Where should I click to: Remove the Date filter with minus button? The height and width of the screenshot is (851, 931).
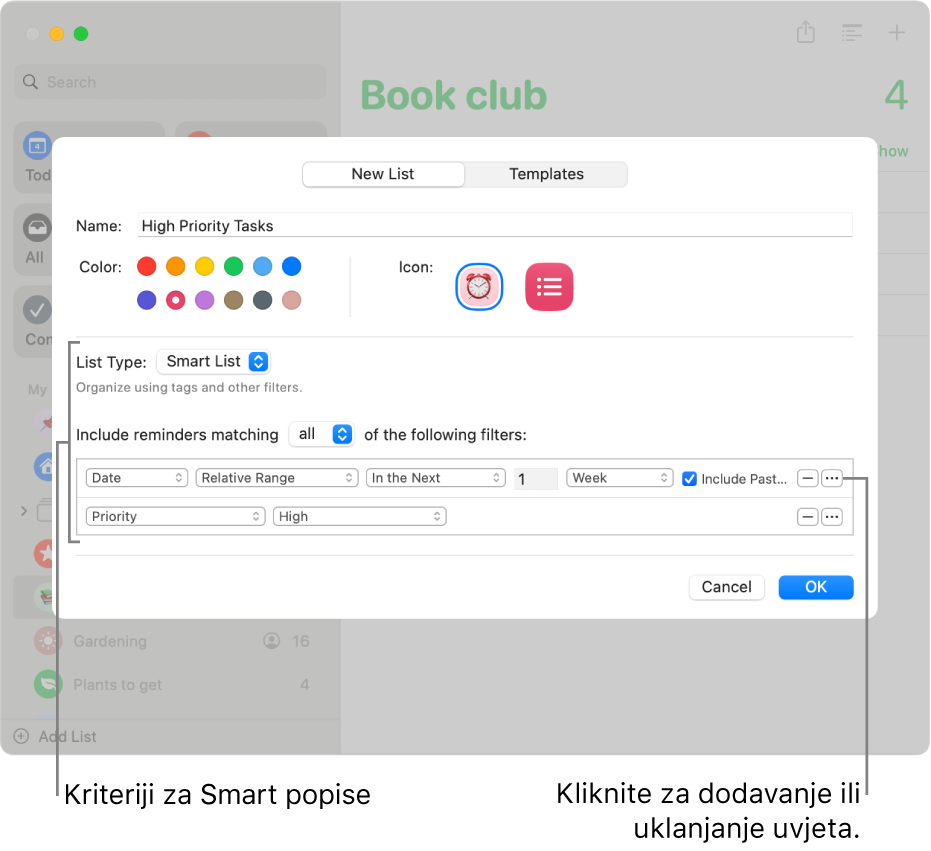click(x=808, y=478)
